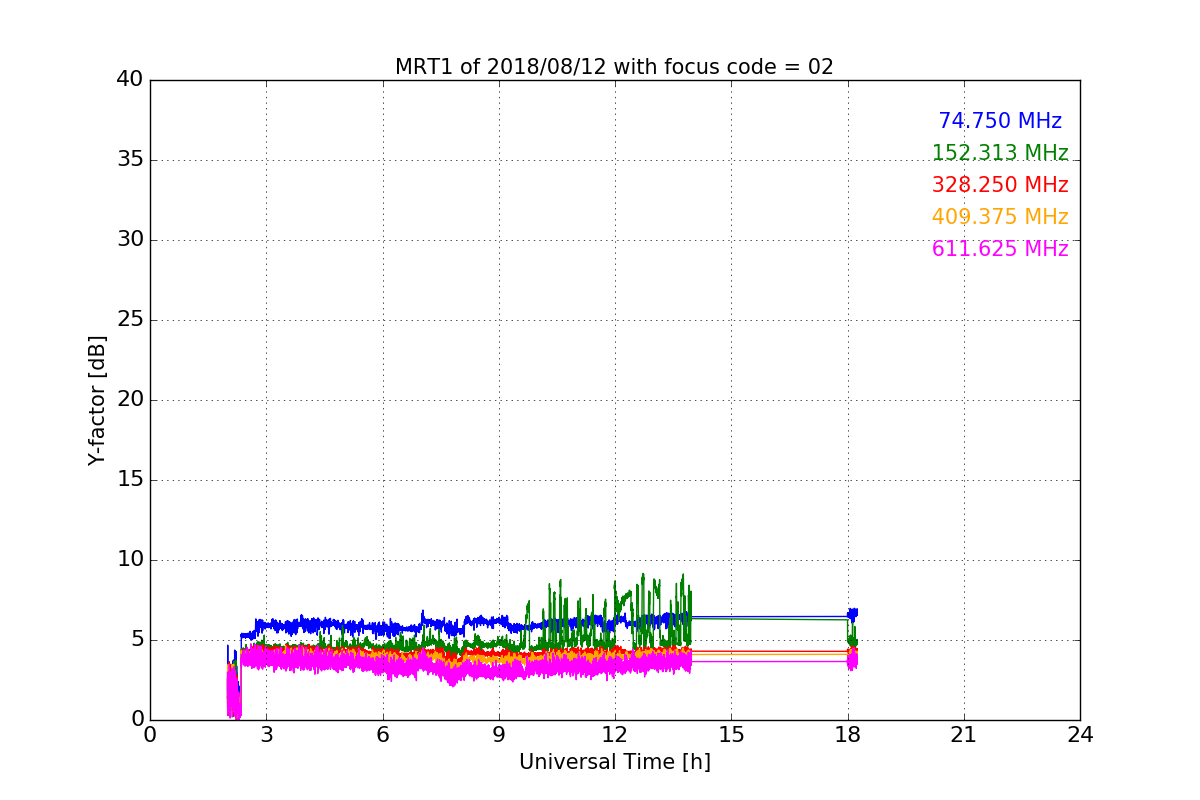Click the x-axis tick label 21
This screenshot has width=1200, height=800.
tap(964, 734)
